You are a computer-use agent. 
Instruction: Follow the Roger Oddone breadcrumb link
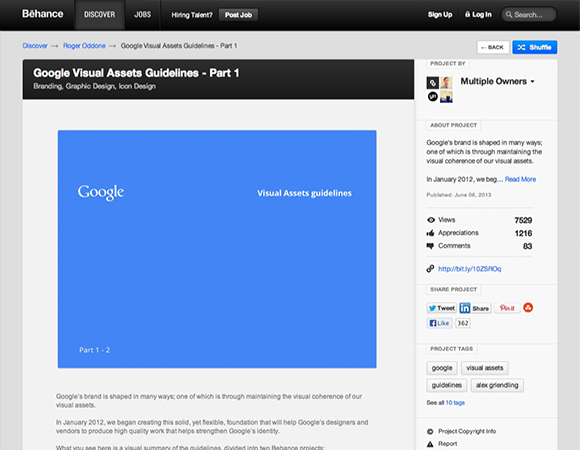(84, 46)
